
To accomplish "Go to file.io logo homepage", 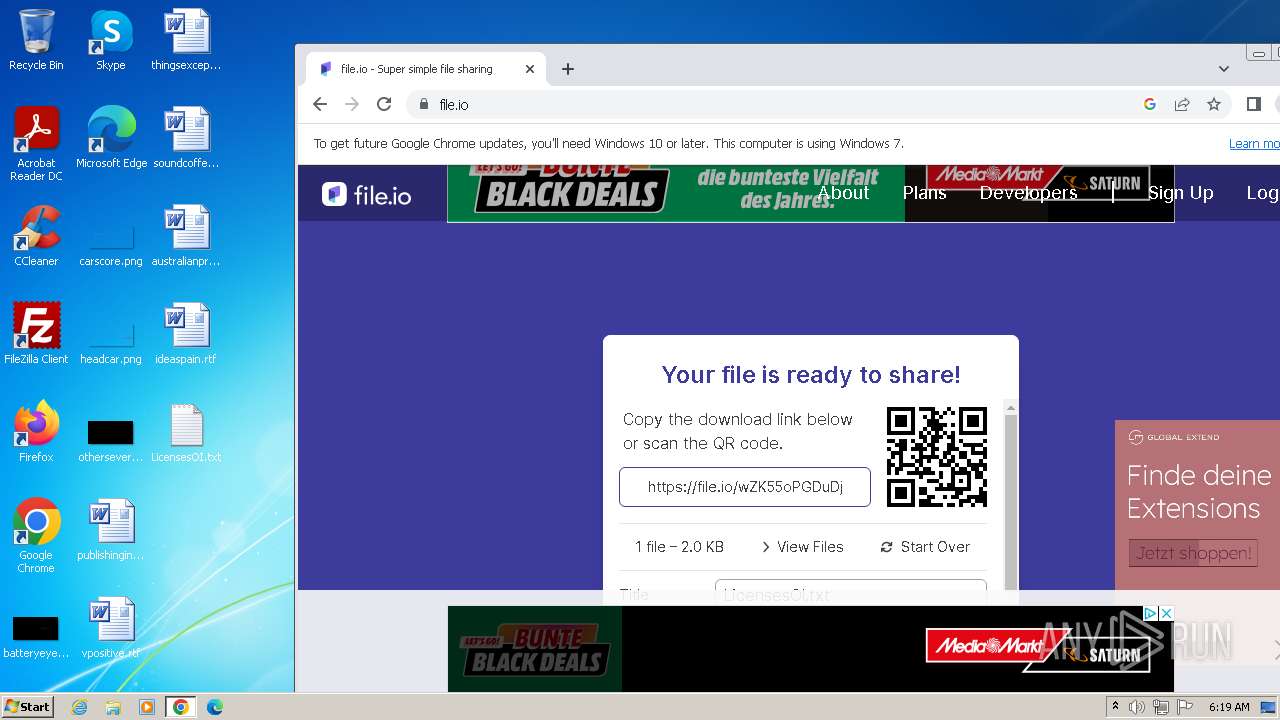I will tap(366, 194).
